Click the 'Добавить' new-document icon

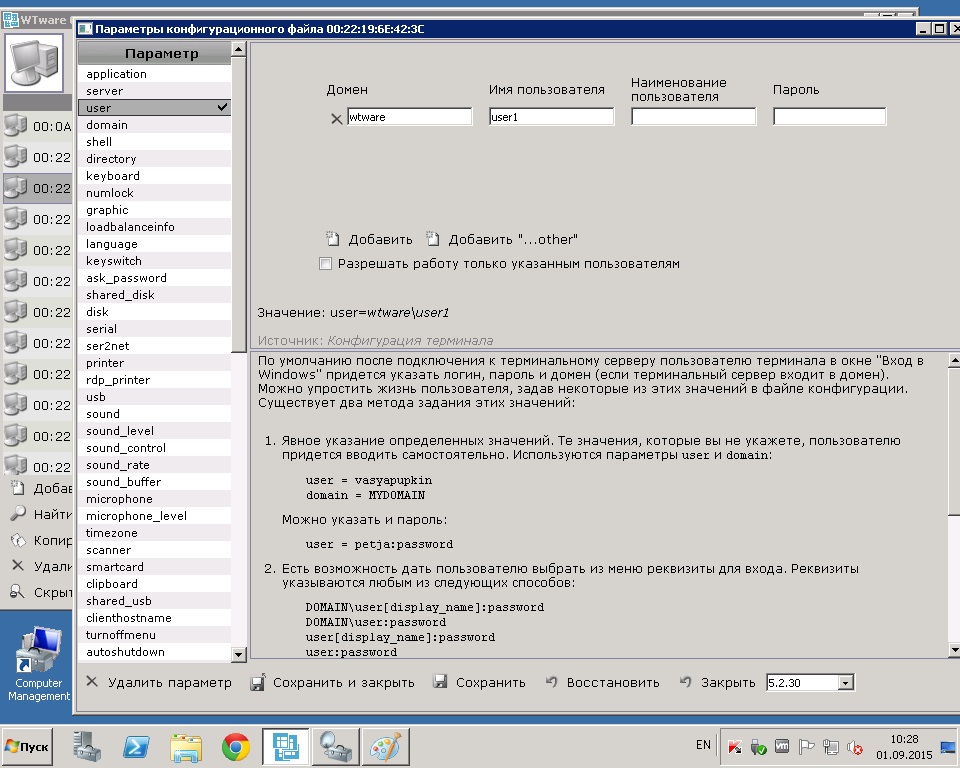tap(333, 239)
